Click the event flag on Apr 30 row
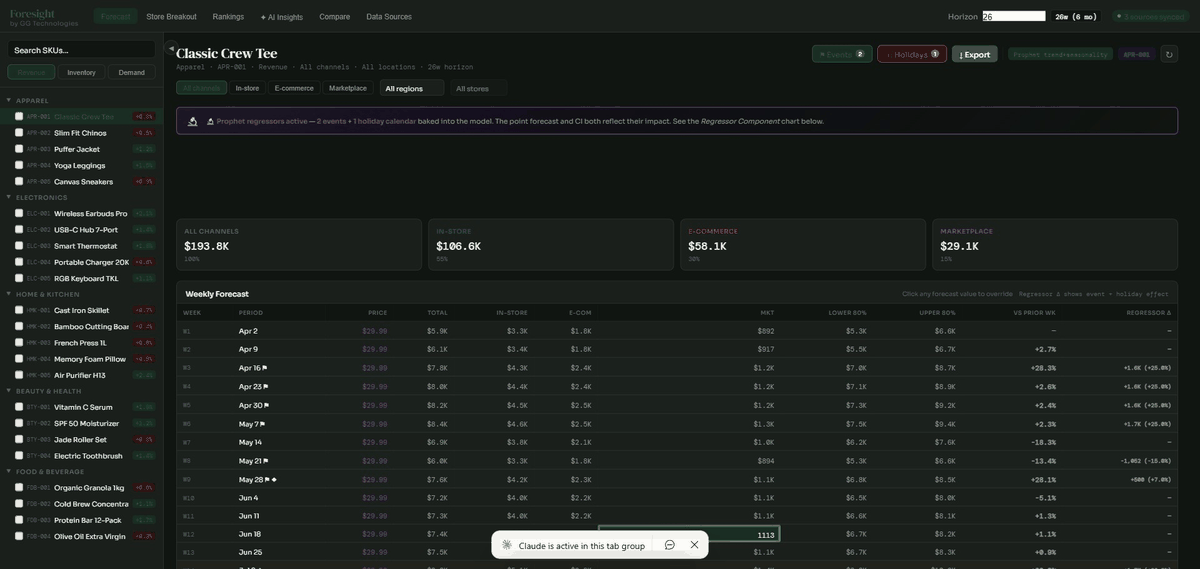Viewport: 1200px width, 569px height. (265, 405)
